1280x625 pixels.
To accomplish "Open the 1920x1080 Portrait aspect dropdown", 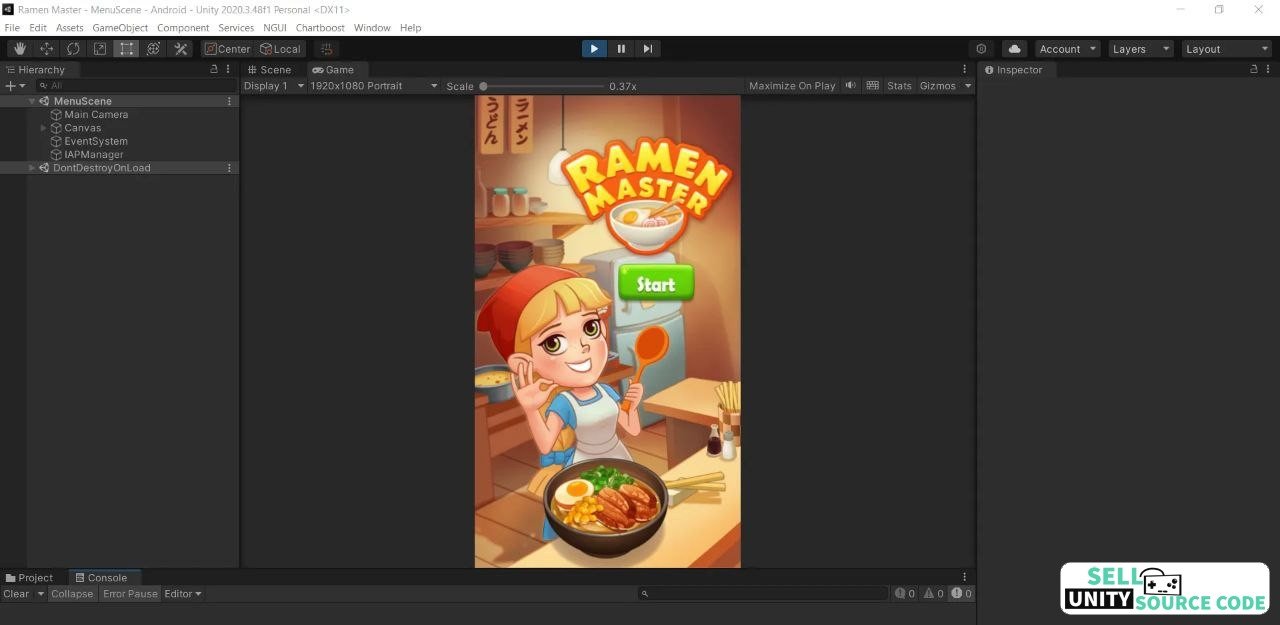I will [373, 86].
